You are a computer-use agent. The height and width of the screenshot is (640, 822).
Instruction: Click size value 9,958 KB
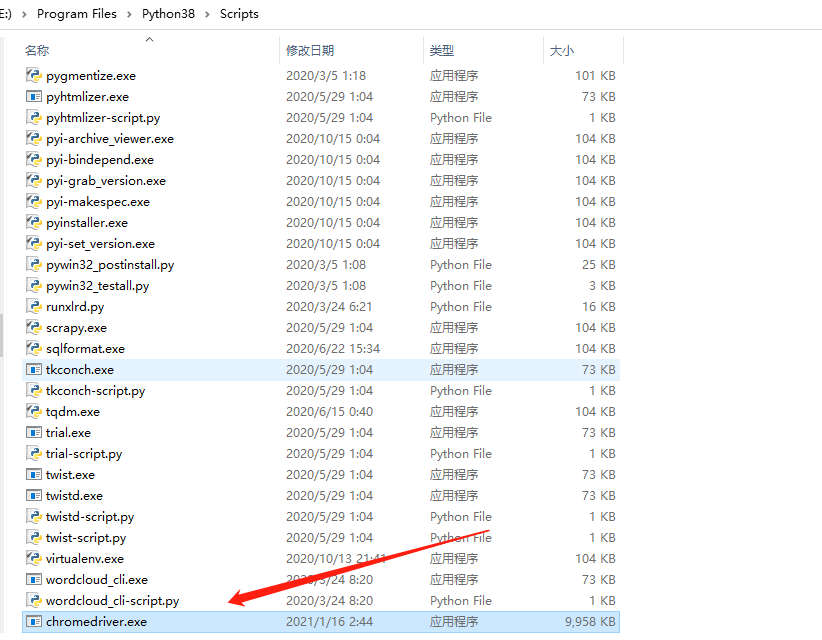590,621
